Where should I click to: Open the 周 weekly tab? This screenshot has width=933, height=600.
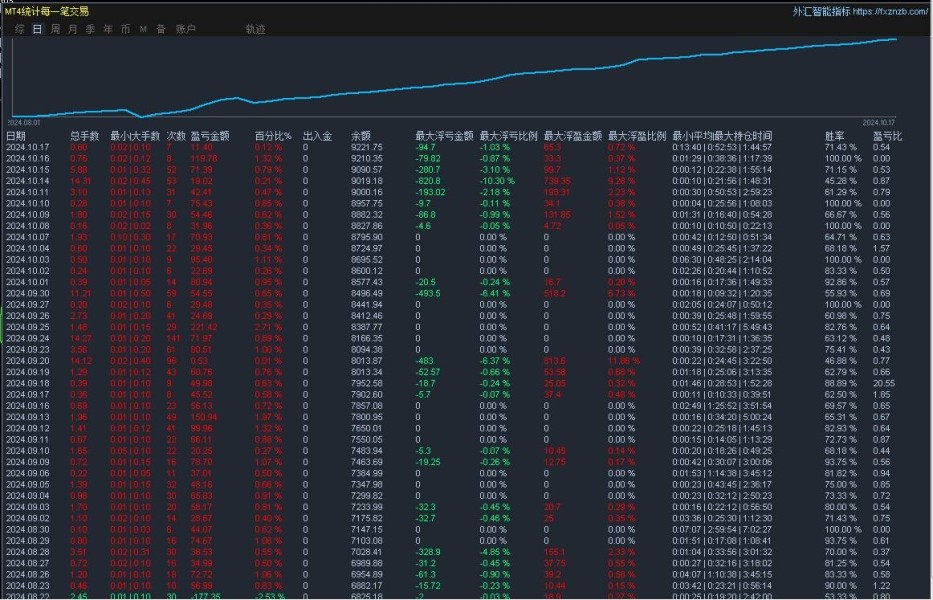[x=55, y=29]
